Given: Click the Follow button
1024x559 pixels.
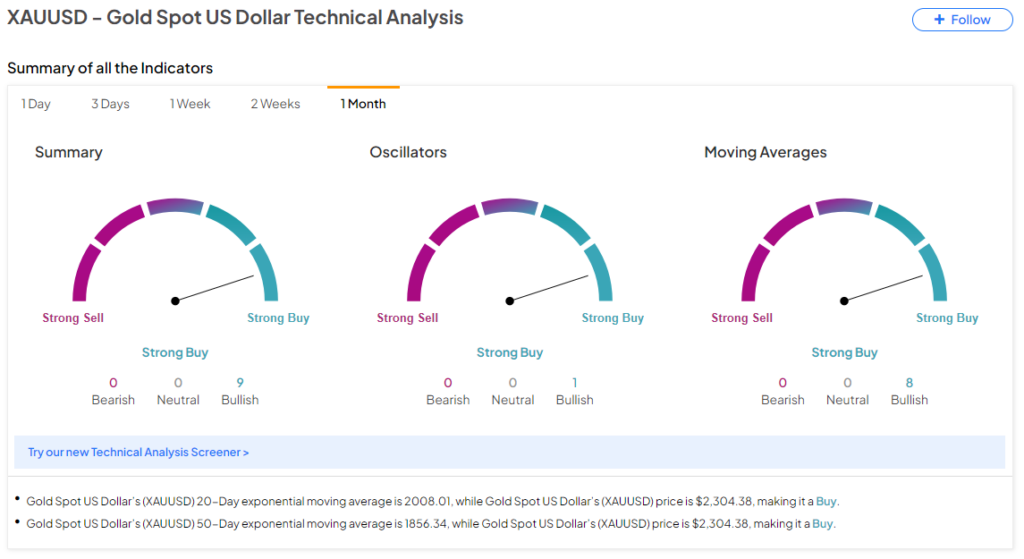Looking at the screenshot, I should tap(962, 20).
